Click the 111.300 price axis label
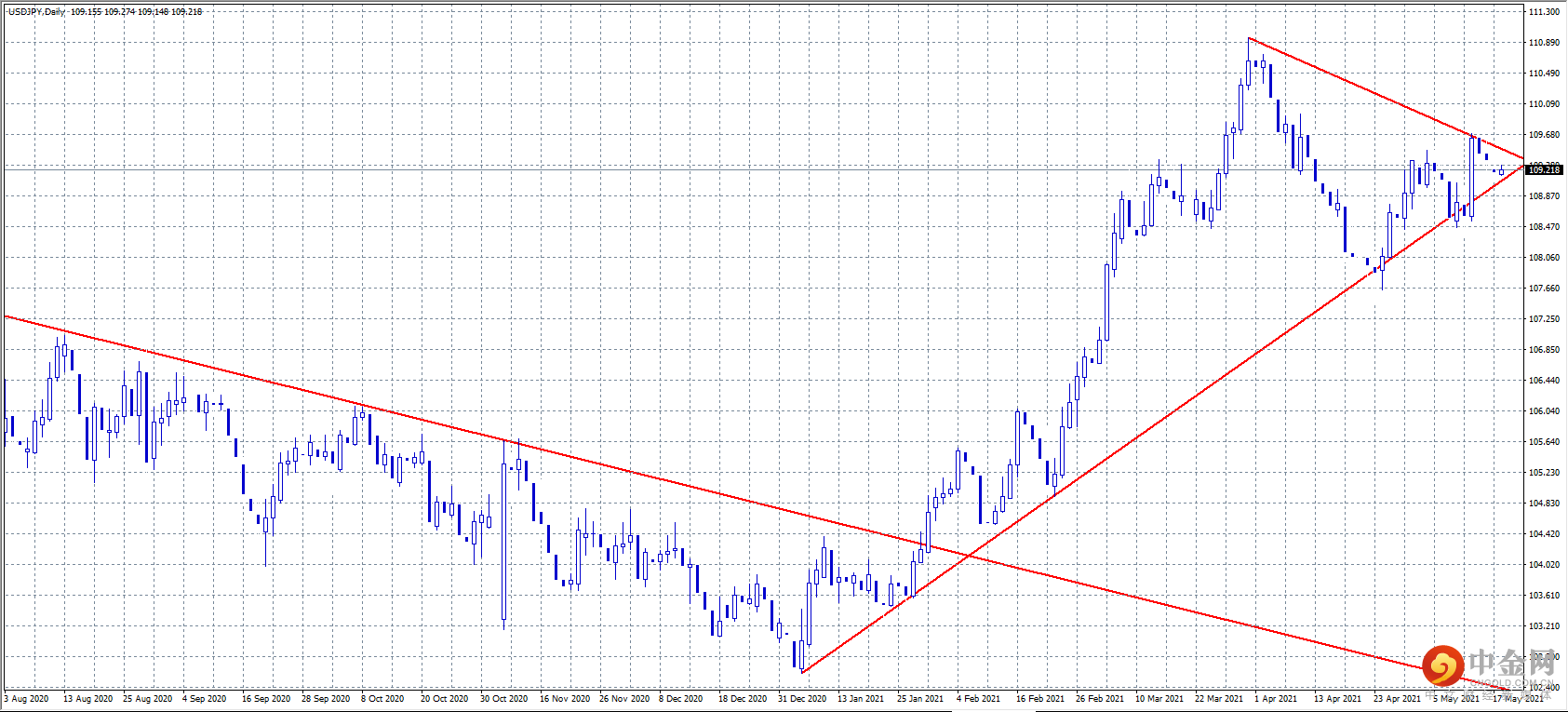The height and width of the screenshot is (712, 1568). coord(1545,12)
